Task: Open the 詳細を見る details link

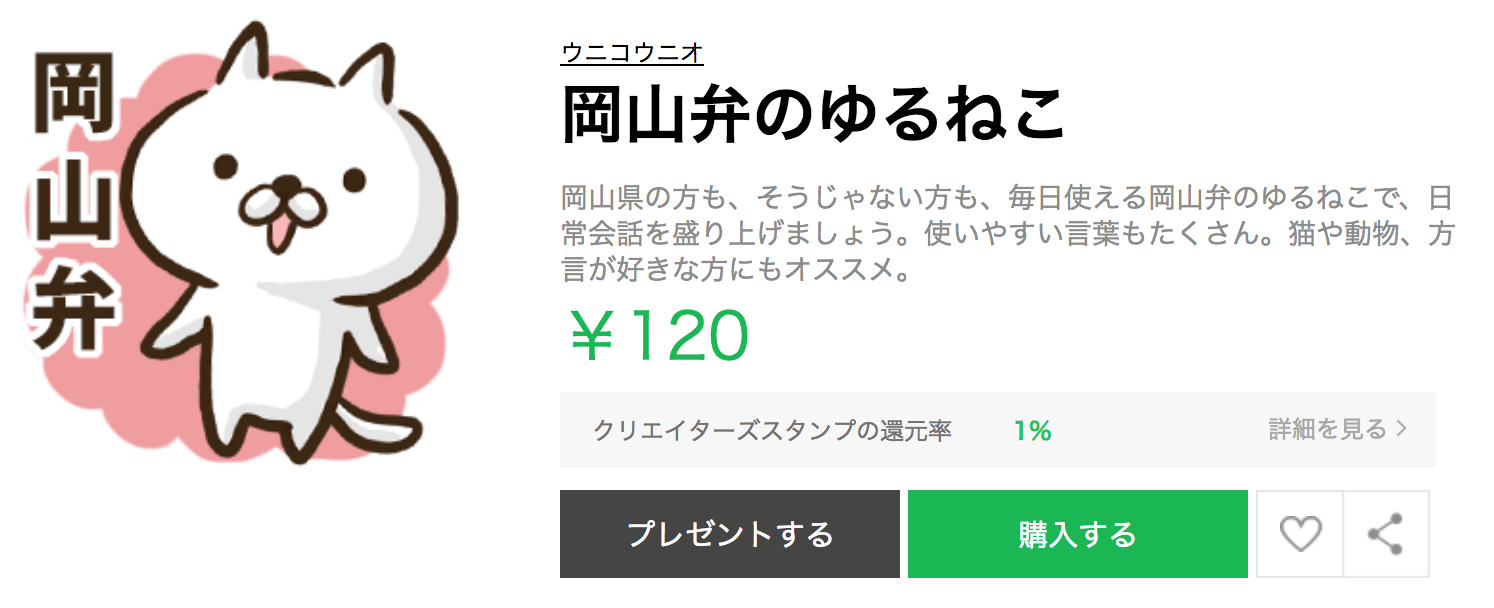Action: click(1338, 430)
